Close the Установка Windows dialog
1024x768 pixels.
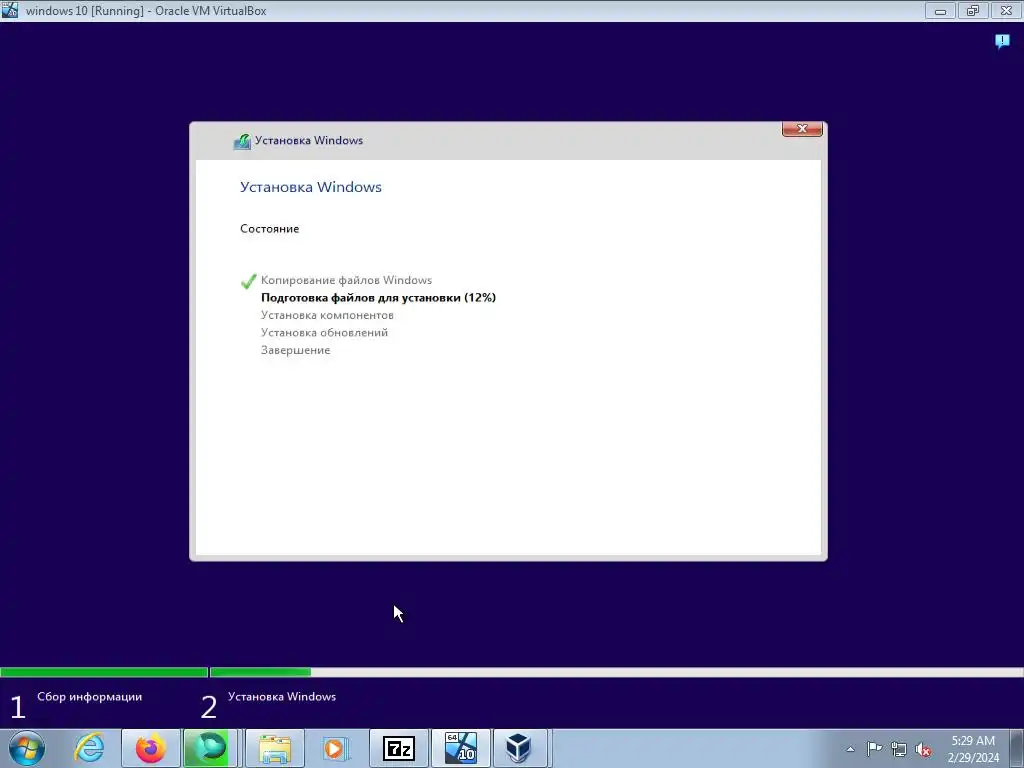tap(802, 129)
